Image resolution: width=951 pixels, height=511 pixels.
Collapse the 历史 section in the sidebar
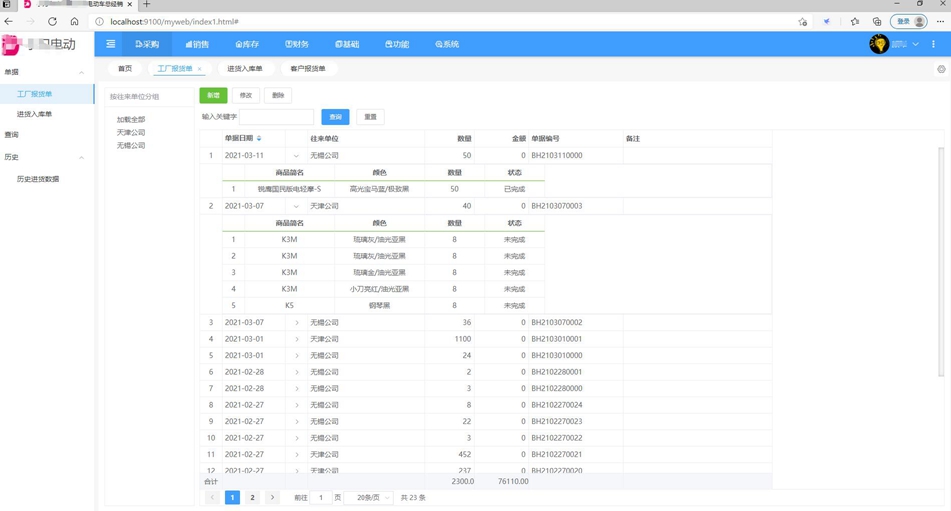click(82, 157)
